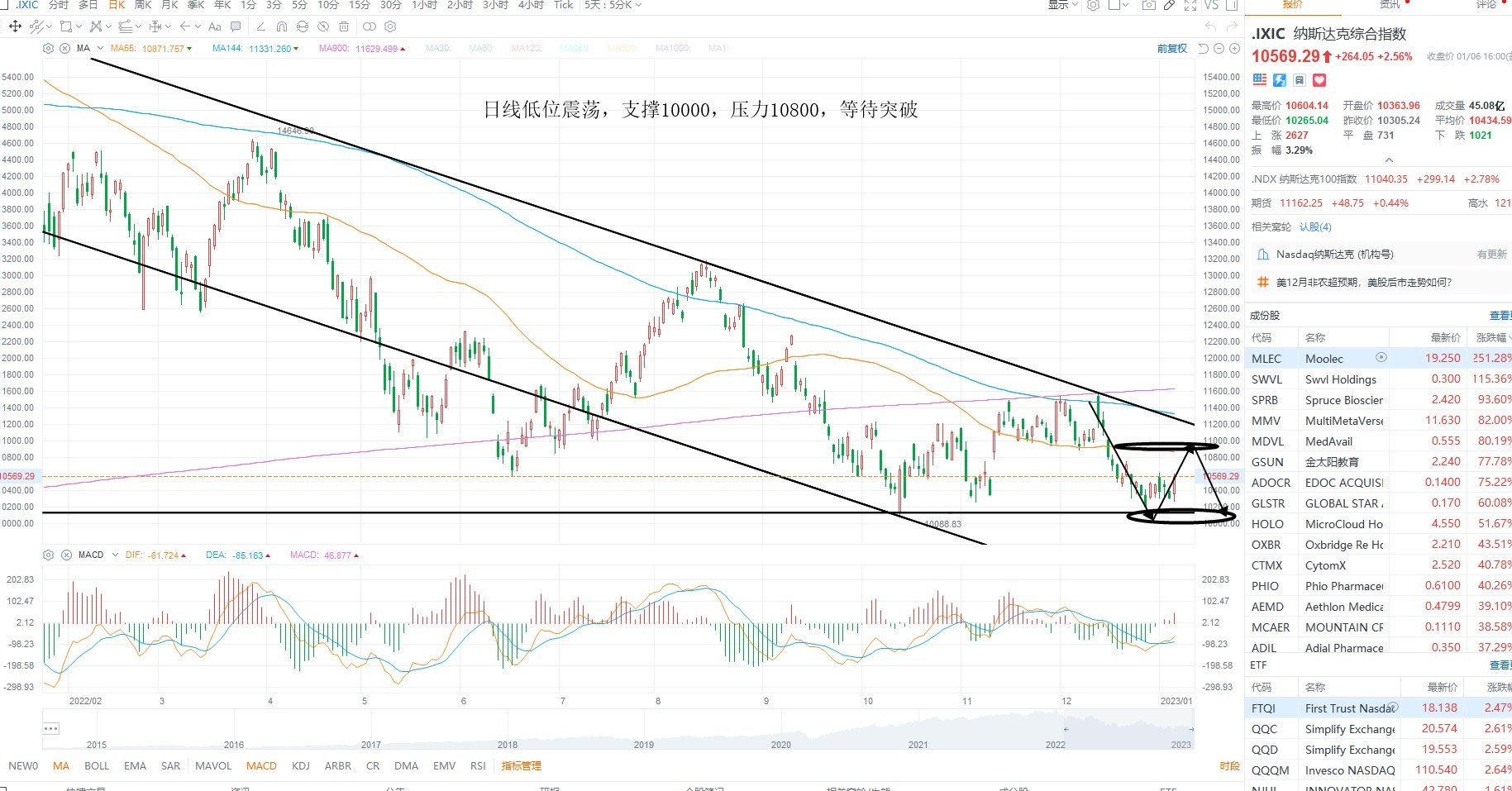The width and height of the screenshot is (1512, 791).
Task: Click the trash delete drawings icon
Action: [344, 26]
